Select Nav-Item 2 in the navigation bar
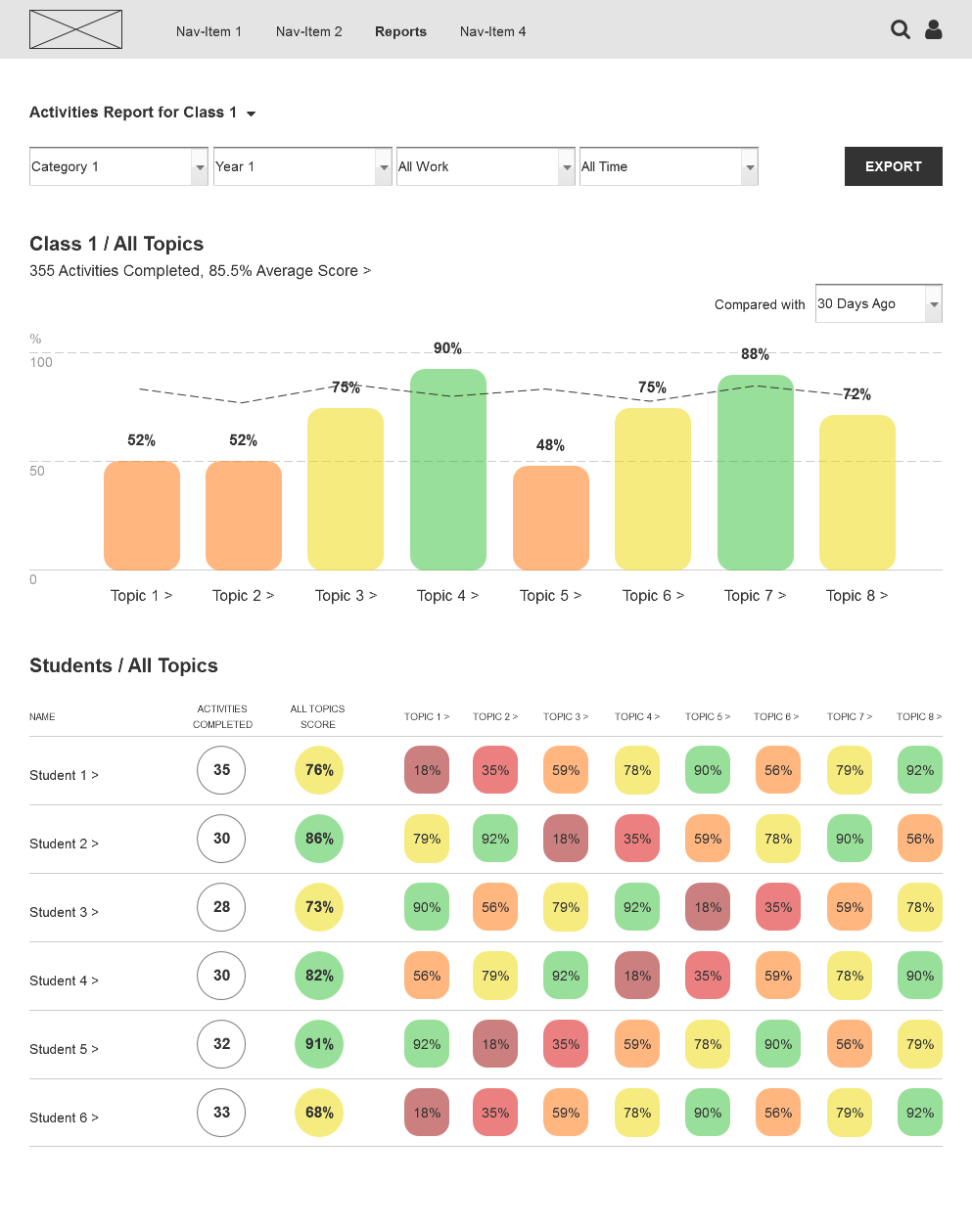This screenshot has width=972, height=1232. pos(308,31)
